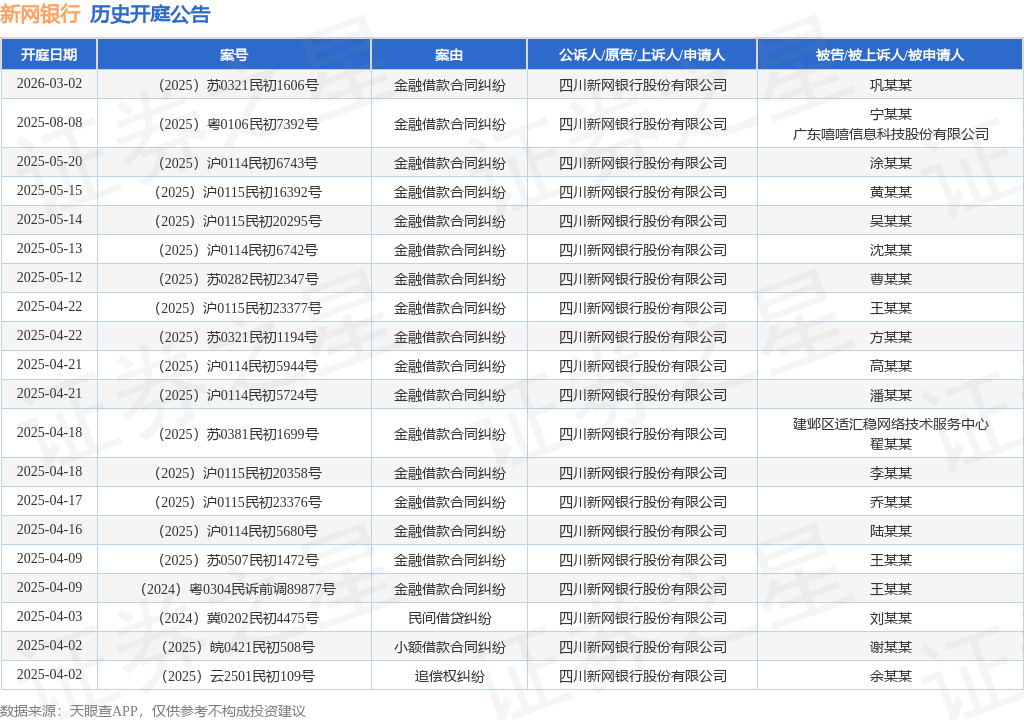1024x720 pixels.
Task: Click defendant name 沈某某
Action: coord(890,250)
